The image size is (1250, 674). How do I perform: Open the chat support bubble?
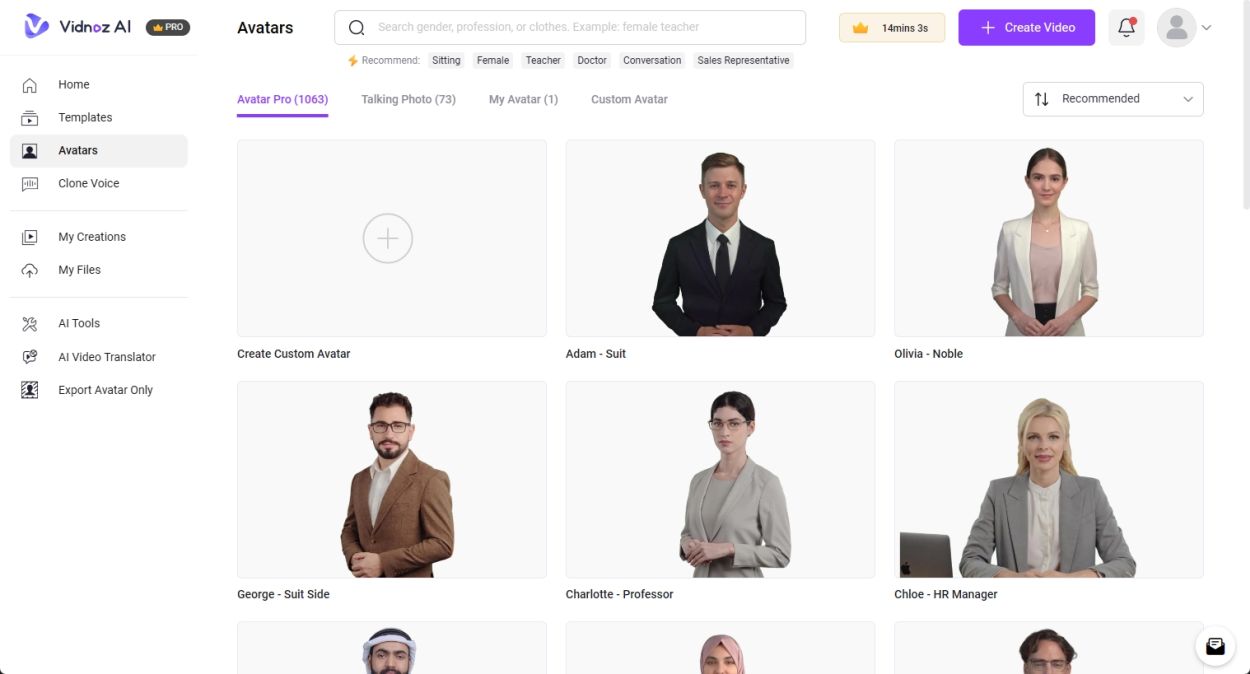[1214, 646]
